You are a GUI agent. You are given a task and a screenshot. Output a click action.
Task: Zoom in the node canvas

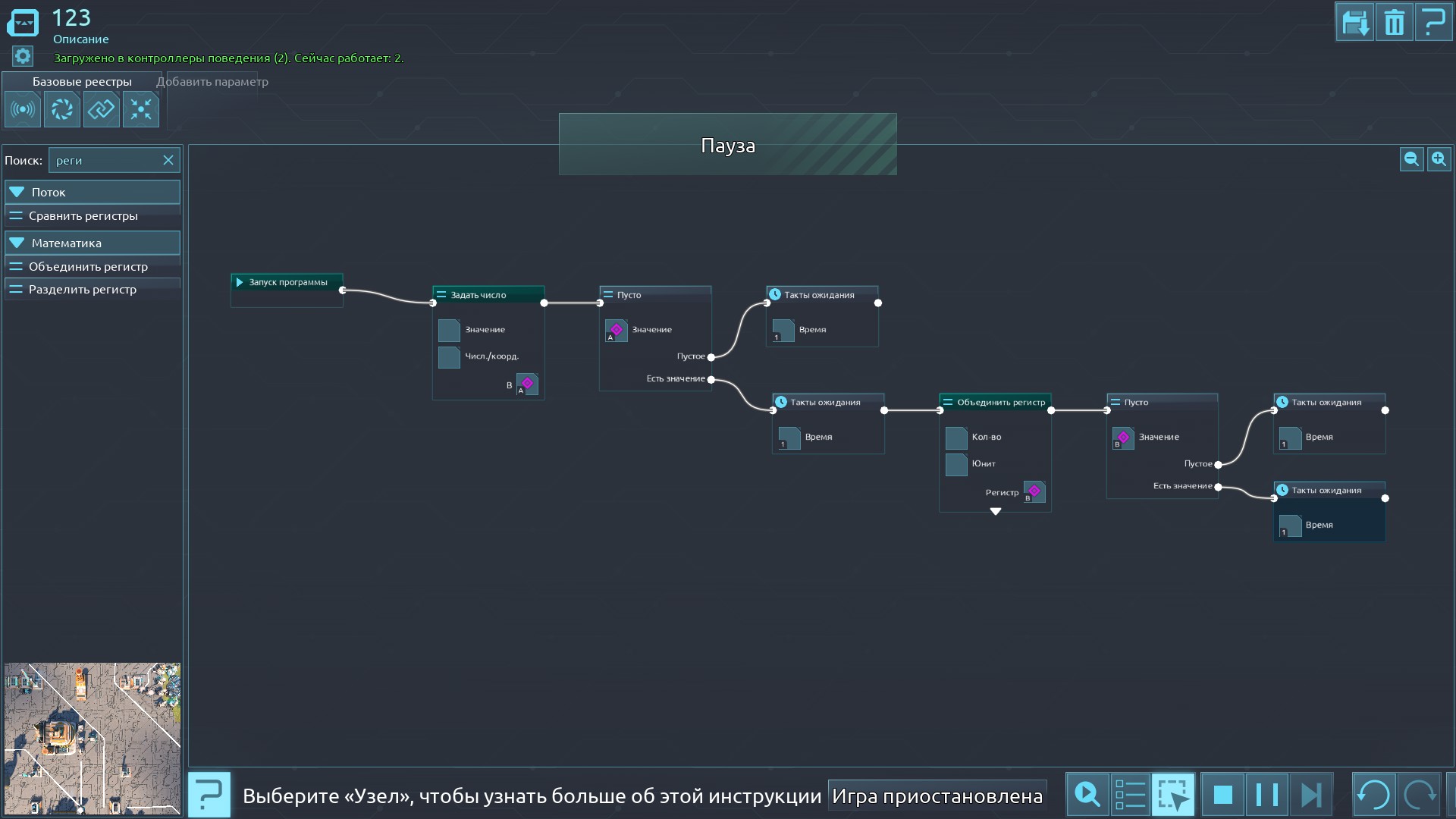(1439, 159)
